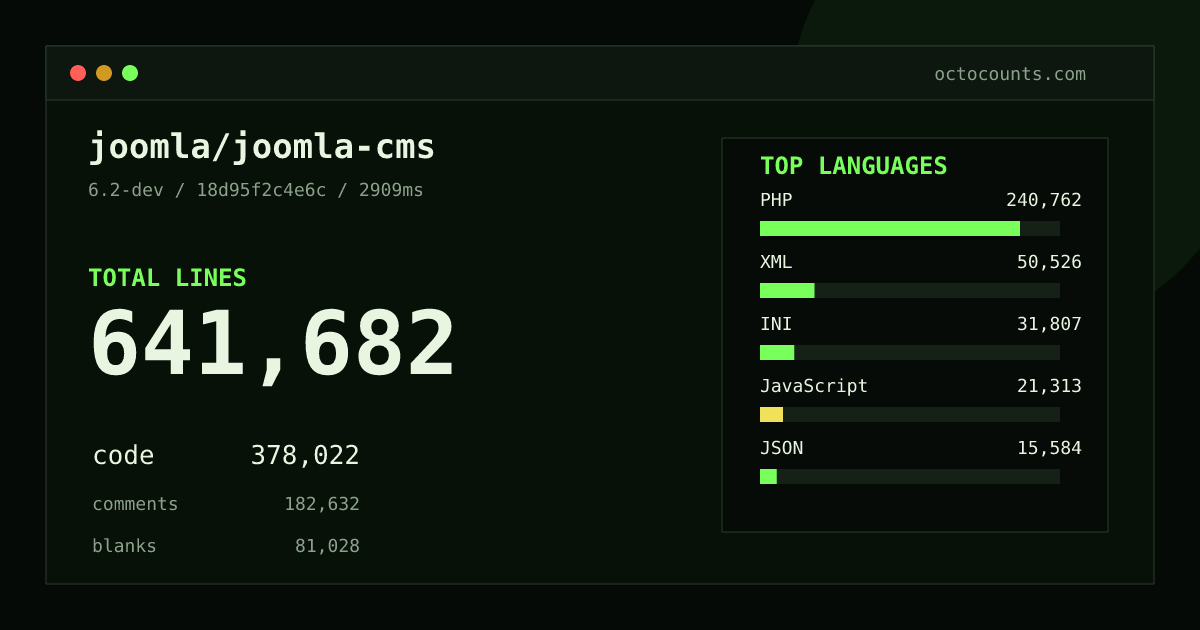Screen dimensions: 1200x630
Task: Click the XML progress bar
Action: (910, 290)
